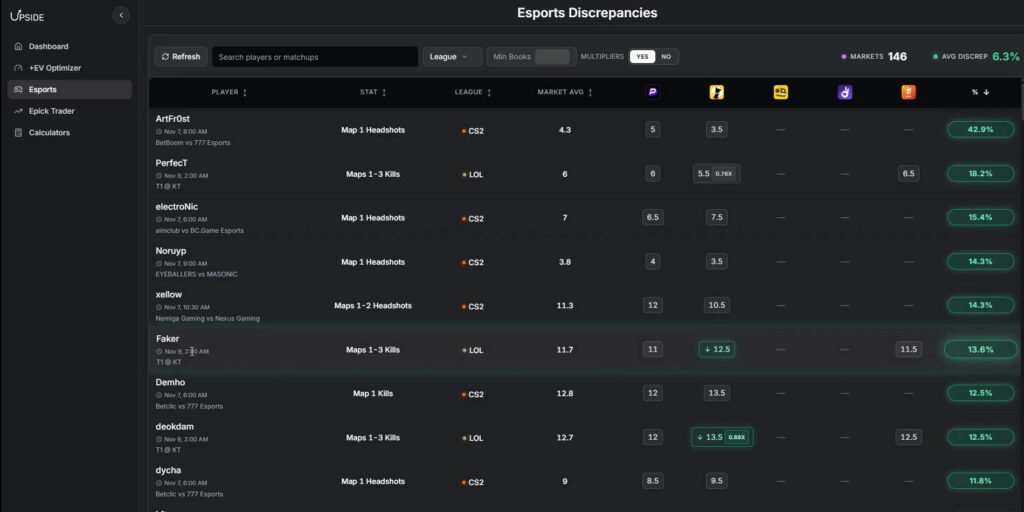This screenshot has height=512, width=1024.
Task: Open the +EV Optimizer page
Action: click(69, 68)
